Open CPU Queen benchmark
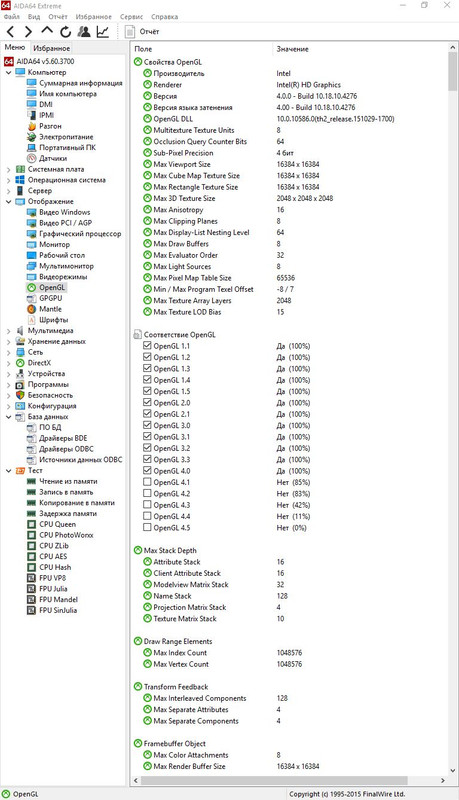 coord(57,524)
